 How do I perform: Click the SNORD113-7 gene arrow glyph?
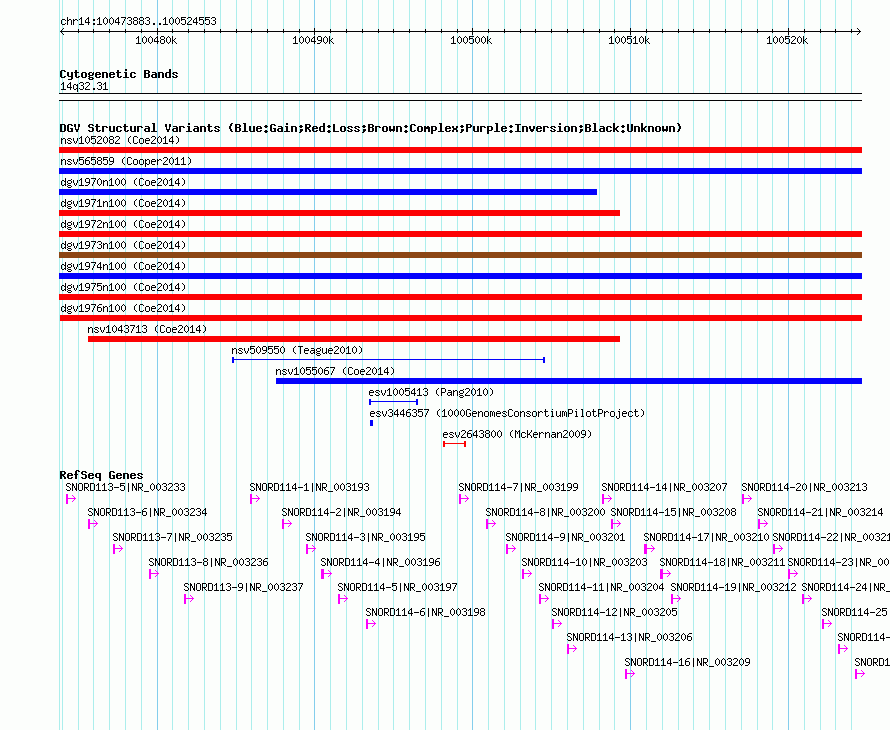tap(118, 549)
